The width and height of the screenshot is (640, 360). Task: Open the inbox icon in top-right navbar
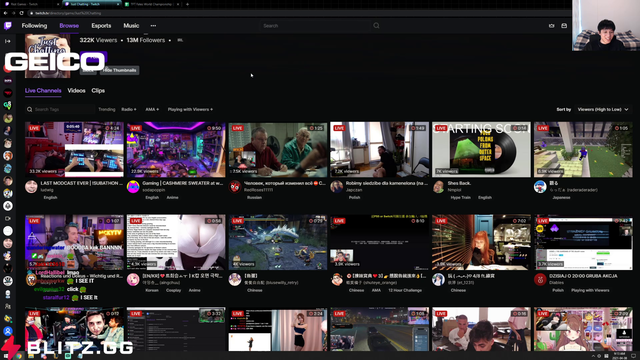pyautogui.click(x=564, y=26)
